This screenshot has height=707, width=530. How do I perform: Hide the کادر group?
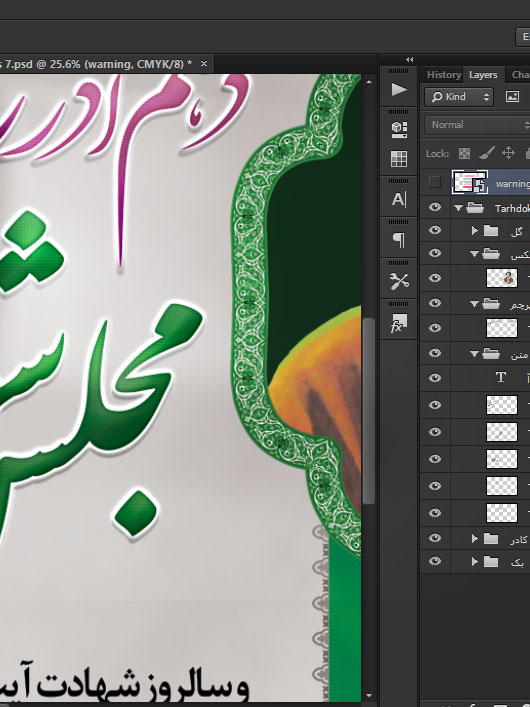point(435,538)
